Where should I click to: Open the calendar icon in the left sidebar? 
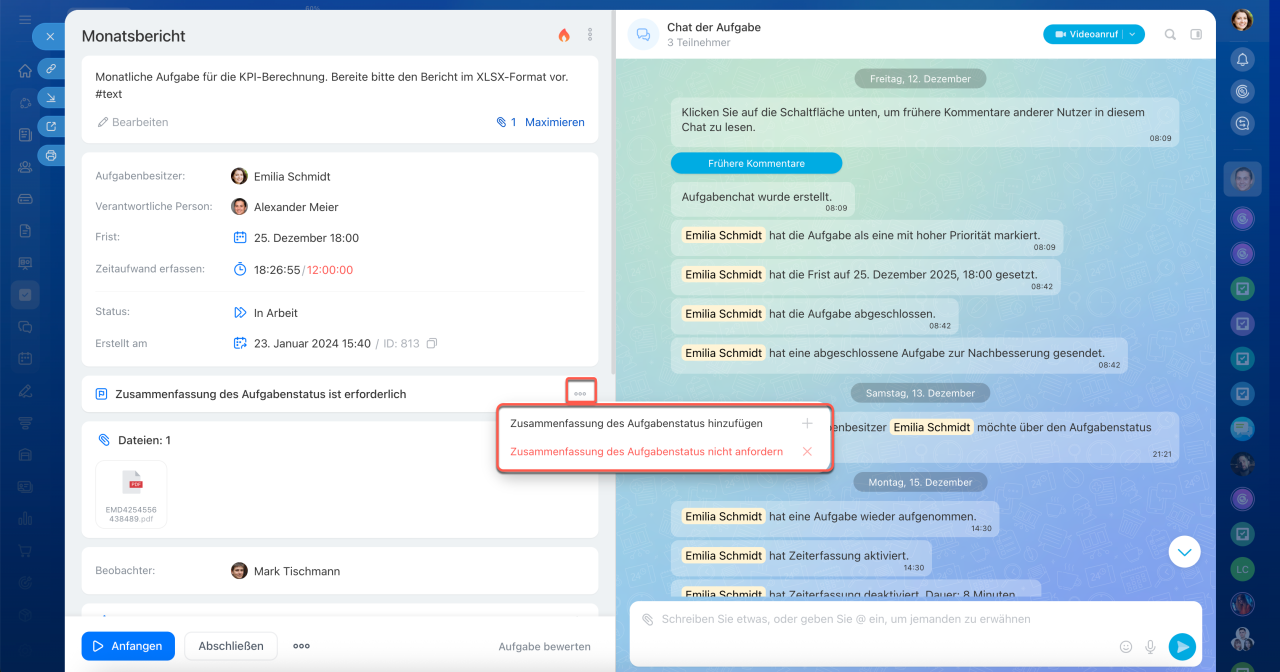point(25,359)
